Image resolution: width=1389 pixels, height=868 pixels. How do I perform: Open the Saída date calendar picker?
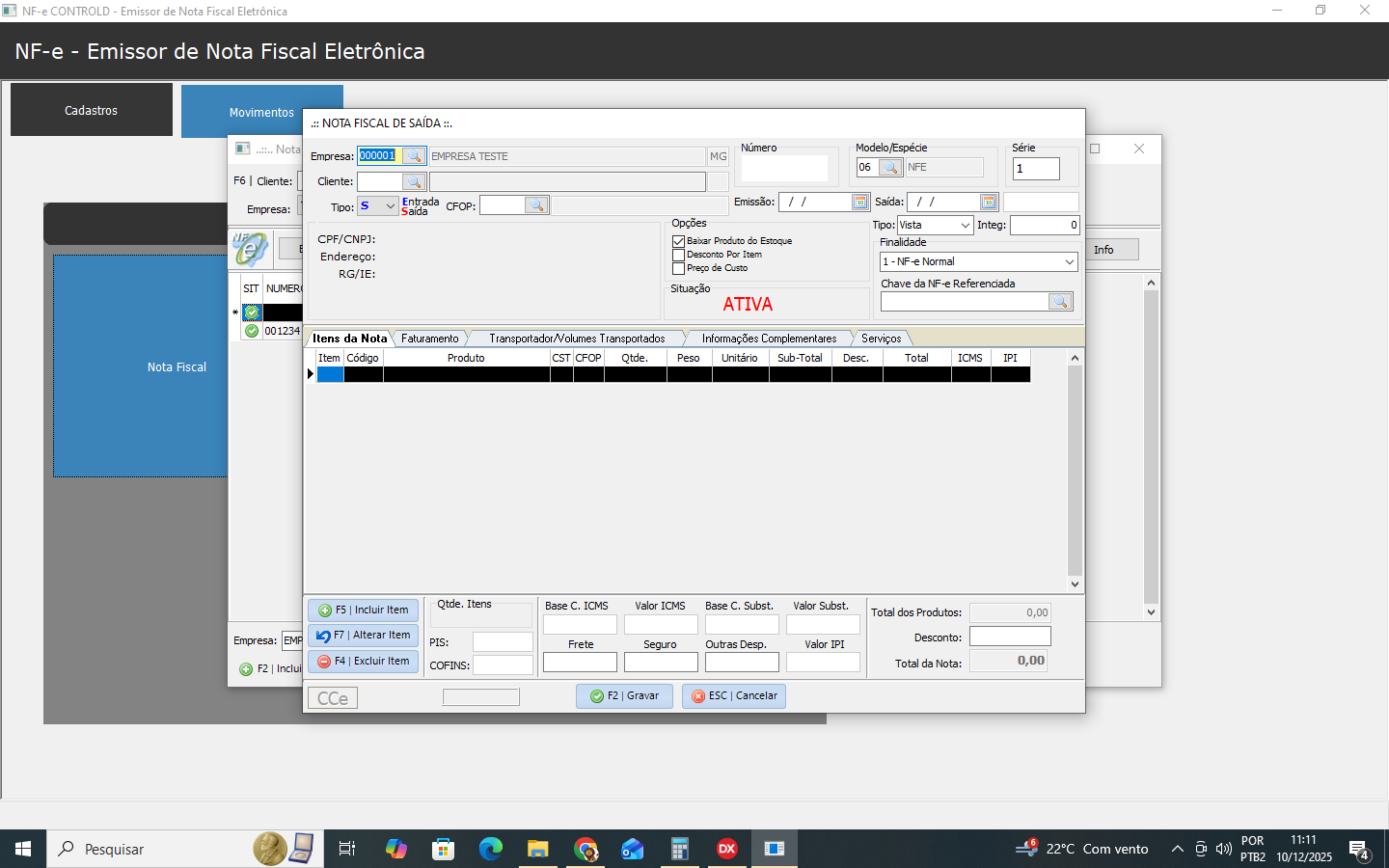[988, 202]
